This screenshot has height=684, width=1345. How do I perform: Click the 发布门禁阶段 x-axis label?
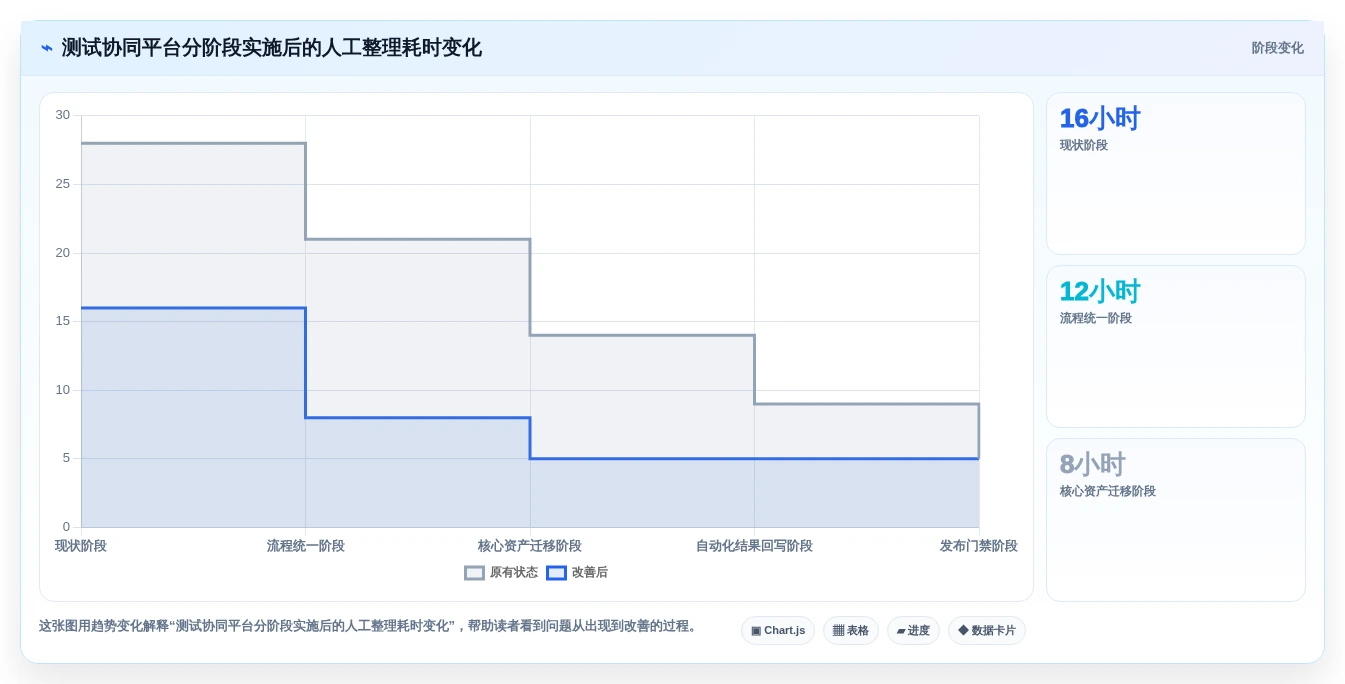tap(979, 546)
